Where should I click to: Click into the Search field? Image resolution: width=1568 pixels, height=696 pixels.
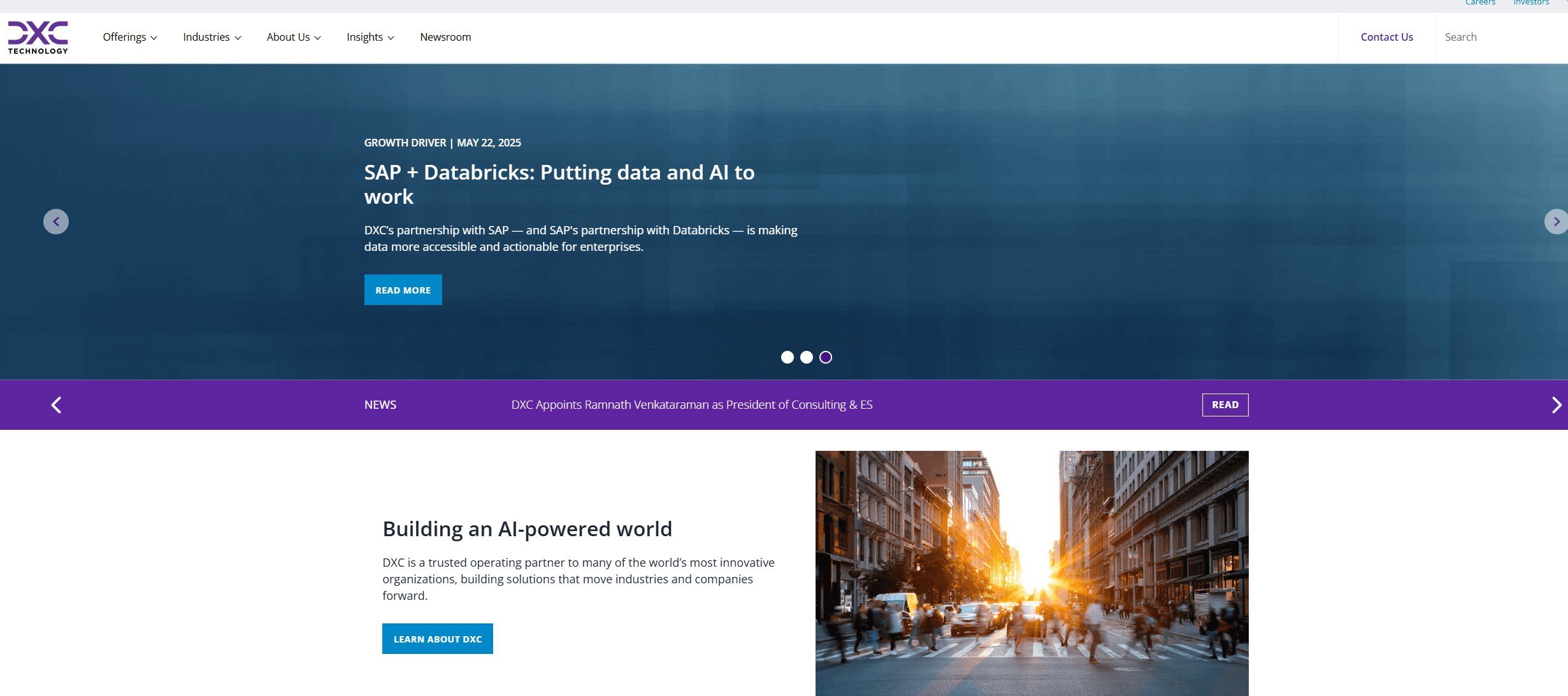tap(1501, 37)
